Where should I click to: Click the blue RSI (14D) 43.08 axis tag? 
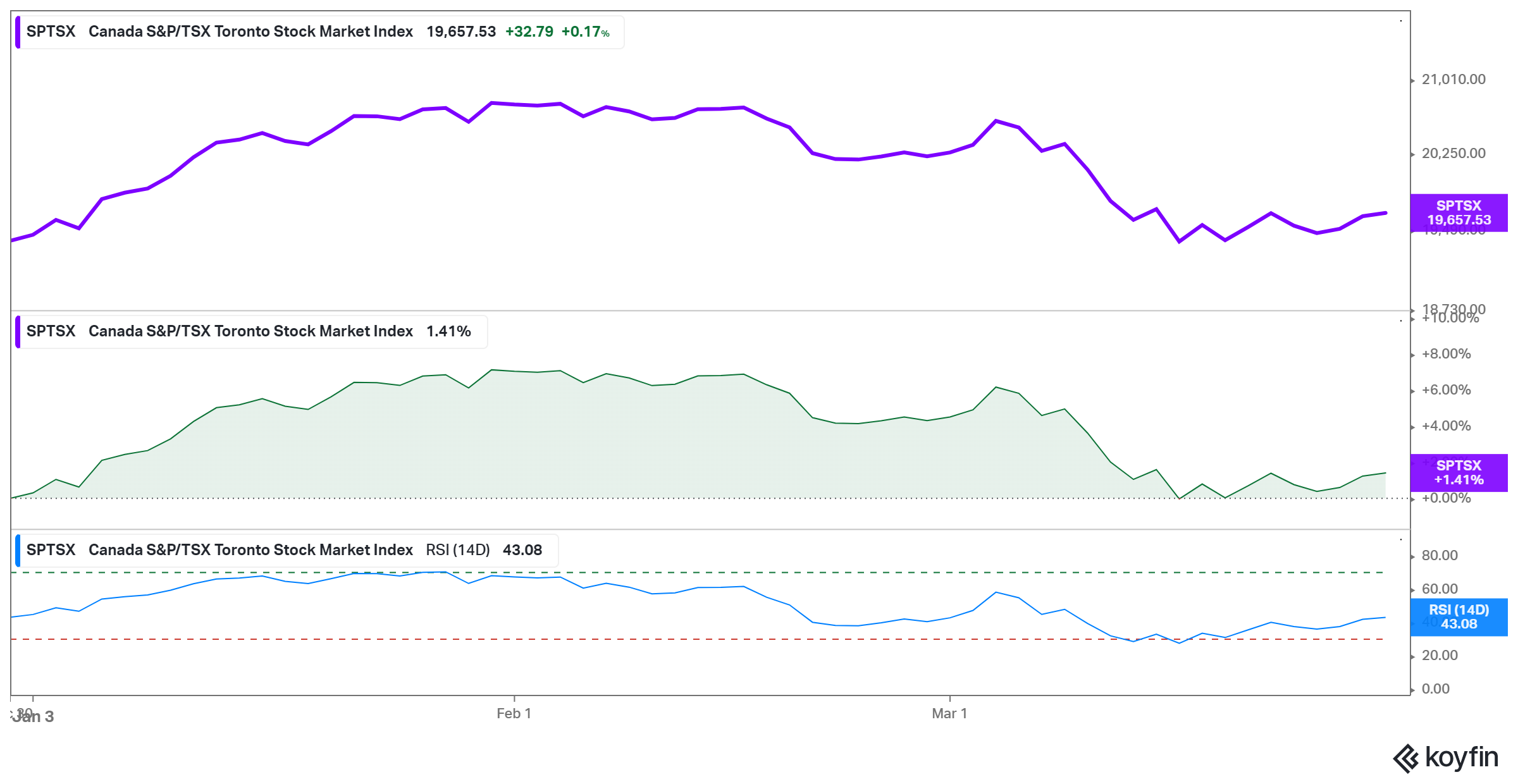[1459, 617]
